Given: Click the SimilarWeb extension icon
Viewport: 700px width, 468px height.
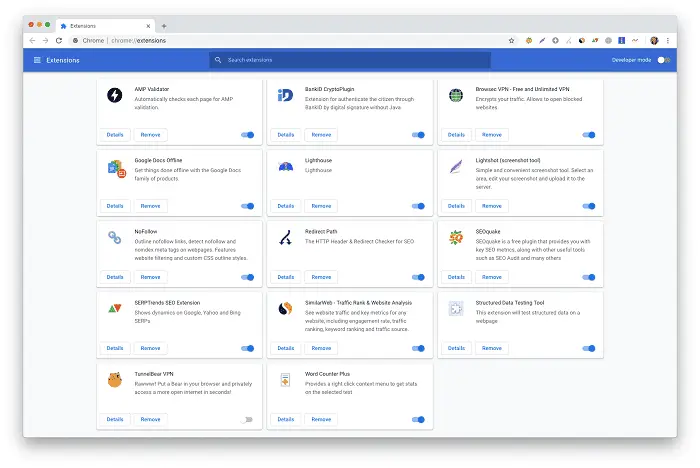Looking at the screenshot, I should tap(285, 309).
